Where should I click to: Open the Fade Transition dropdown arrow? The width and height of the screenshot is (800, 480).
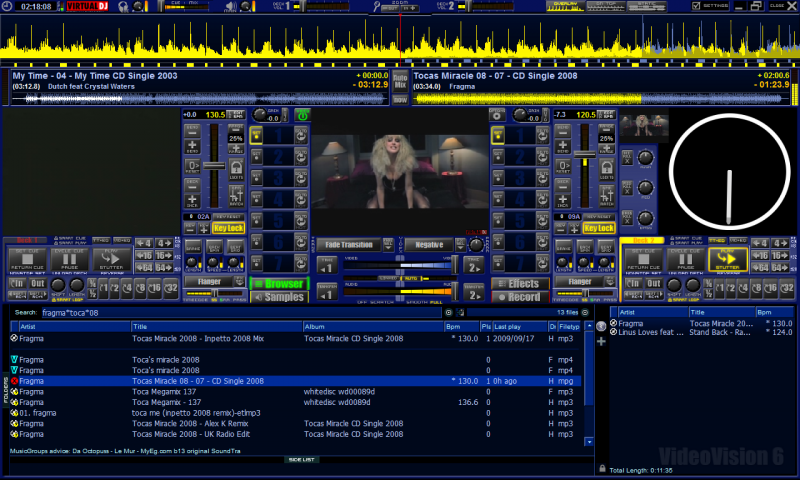tap(388, 245)
